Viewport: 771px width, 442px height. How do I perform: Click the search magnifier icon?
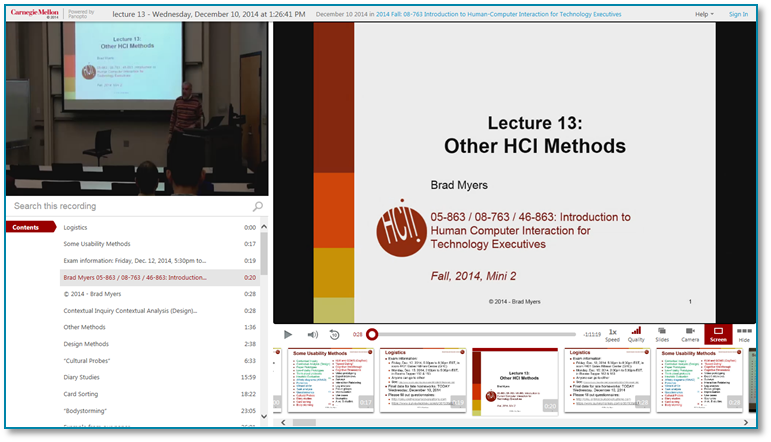pos(258,206)
